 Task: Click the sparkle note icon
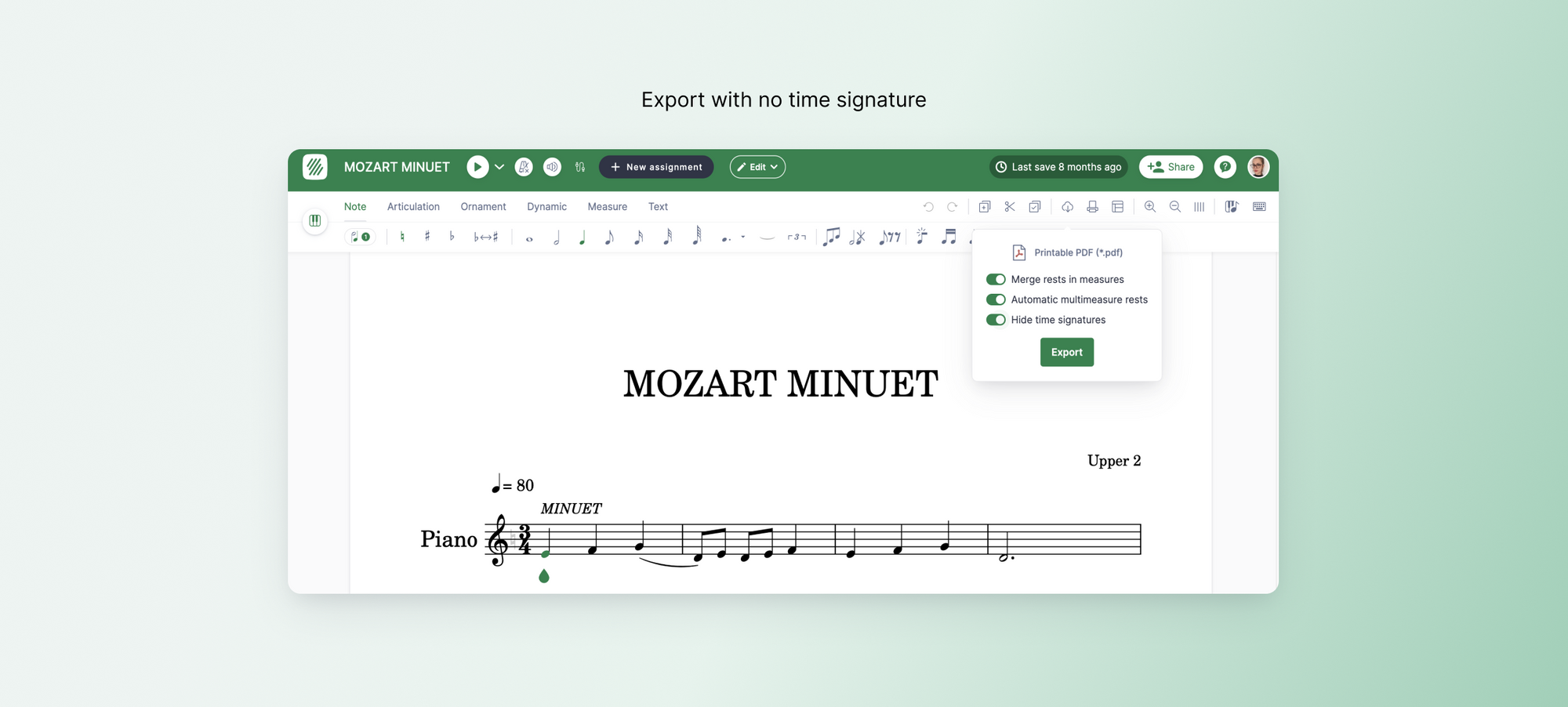tap(922, 236)
